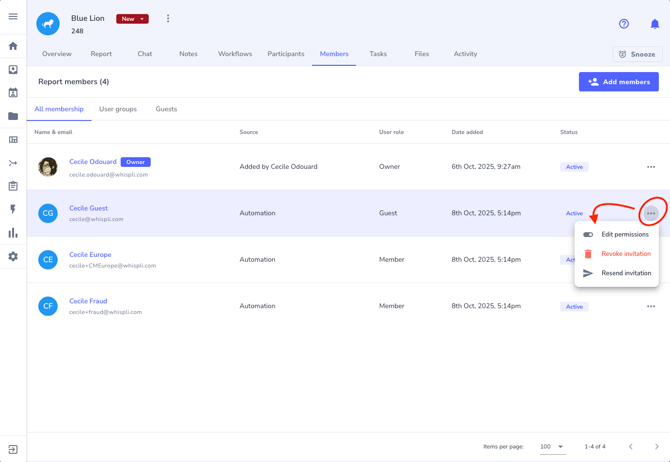Click the Add members button

618,82
